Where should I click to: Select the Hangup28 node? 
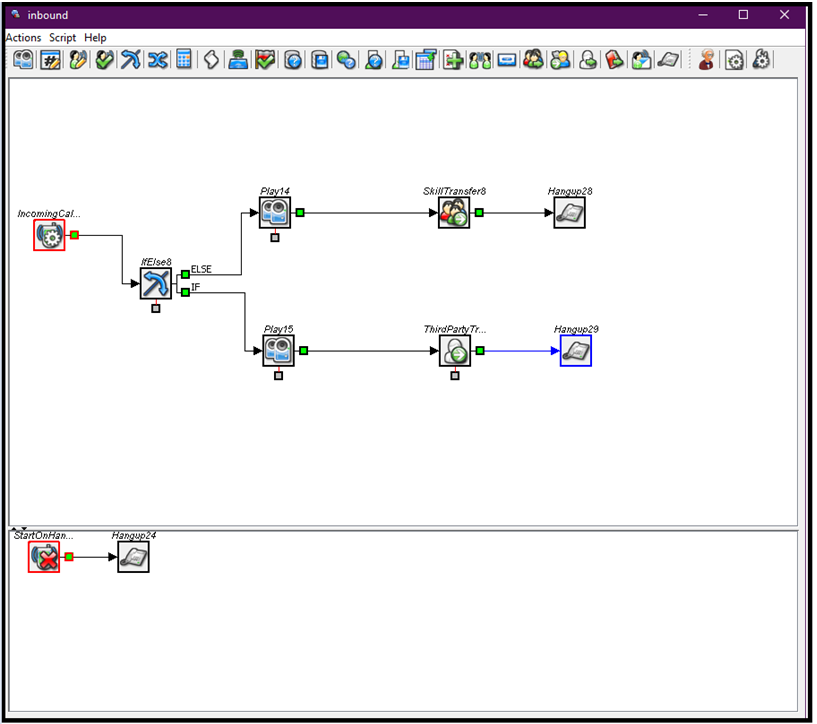coord(569,213)
